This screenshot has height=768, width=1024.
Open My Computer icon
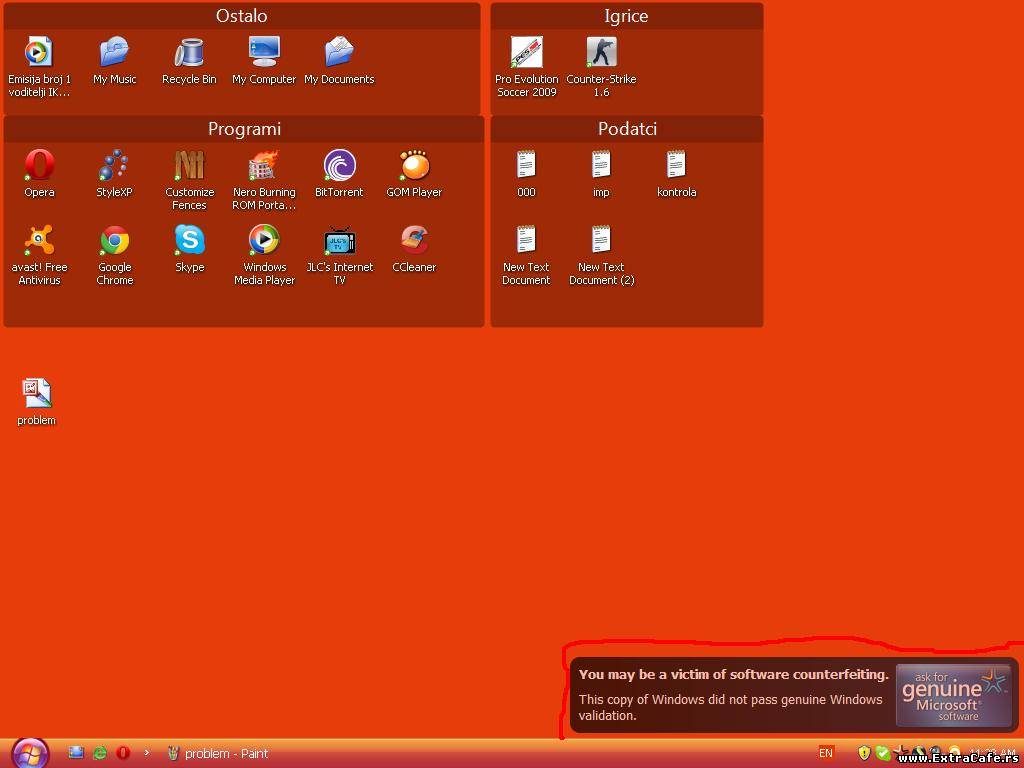(x=264, y=60)
